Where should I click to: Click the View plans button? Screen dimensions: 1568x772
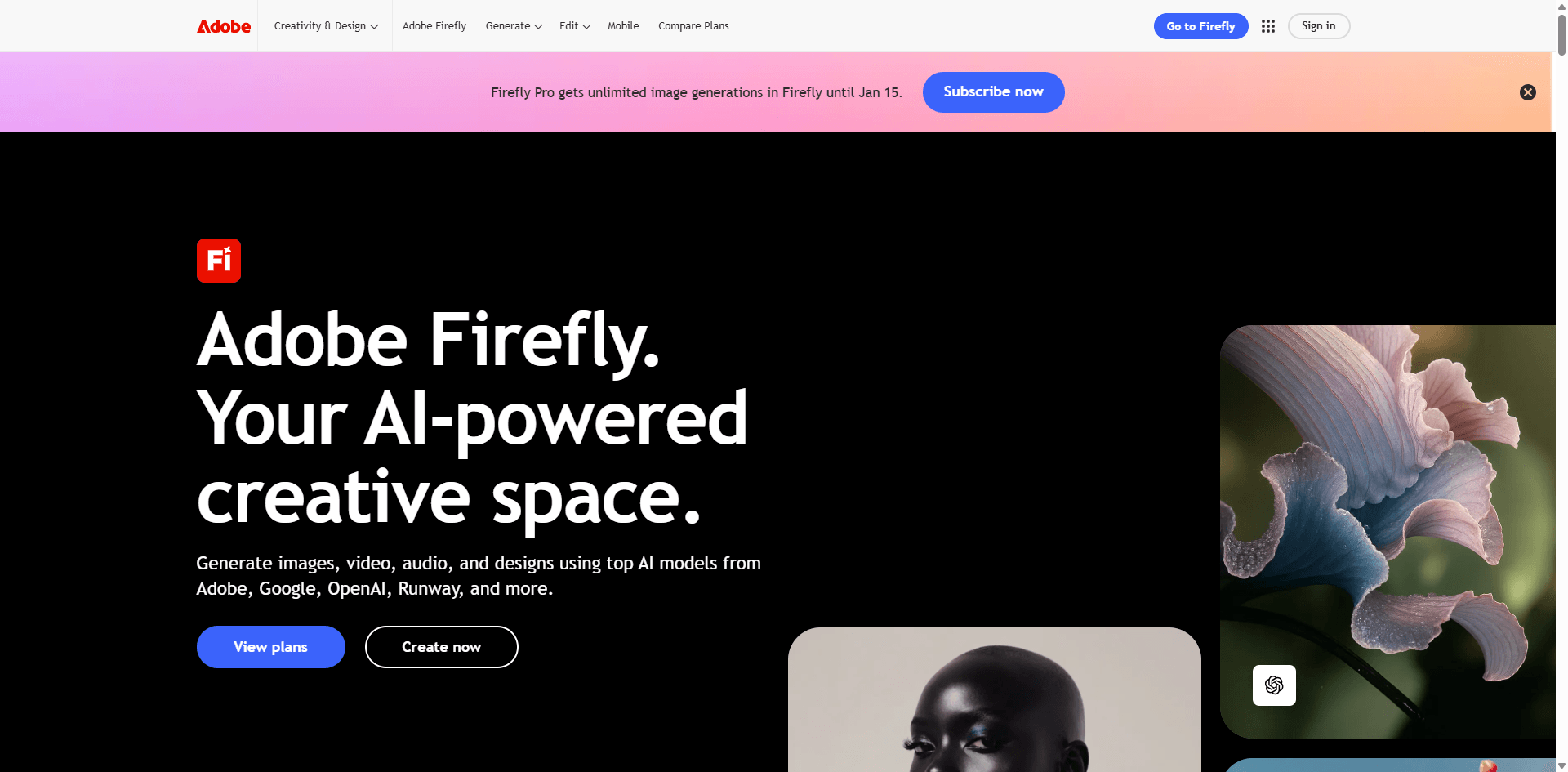(271, 647)
